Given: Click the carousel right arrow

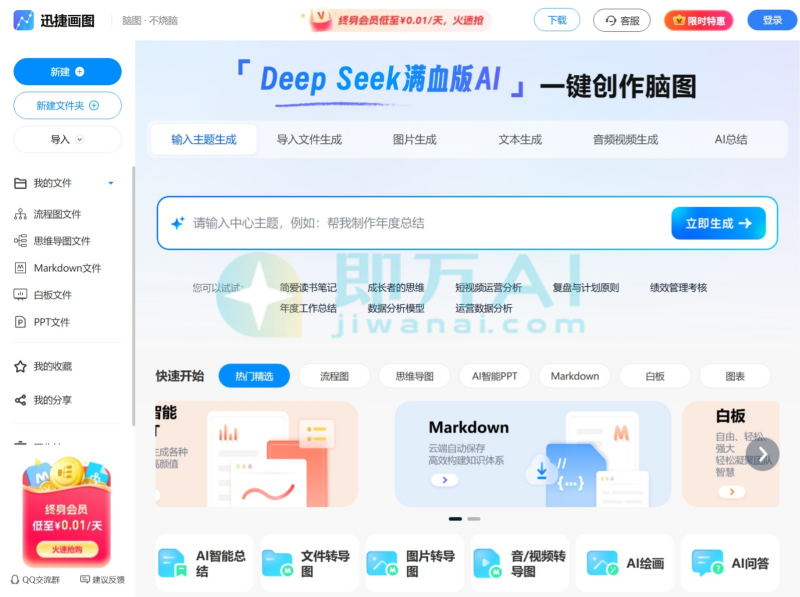Looking at the screenshot, I should pyautogui.click(x=761, y=453).
